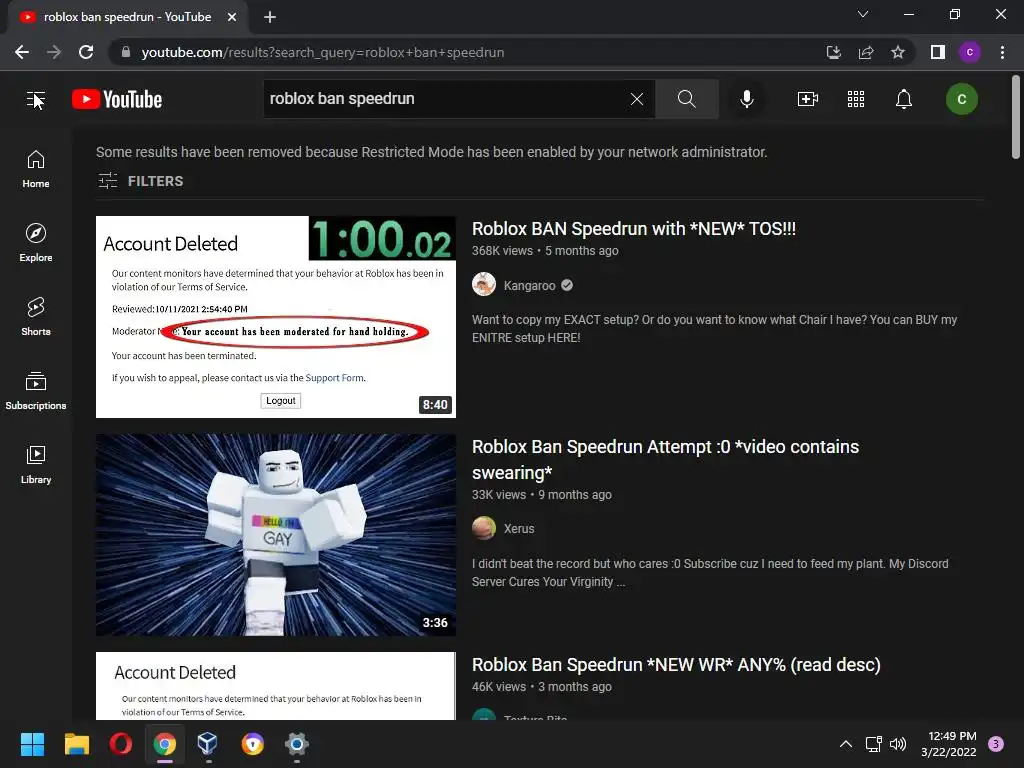Open the clock showing 12:49 PM

click(949, 744)
